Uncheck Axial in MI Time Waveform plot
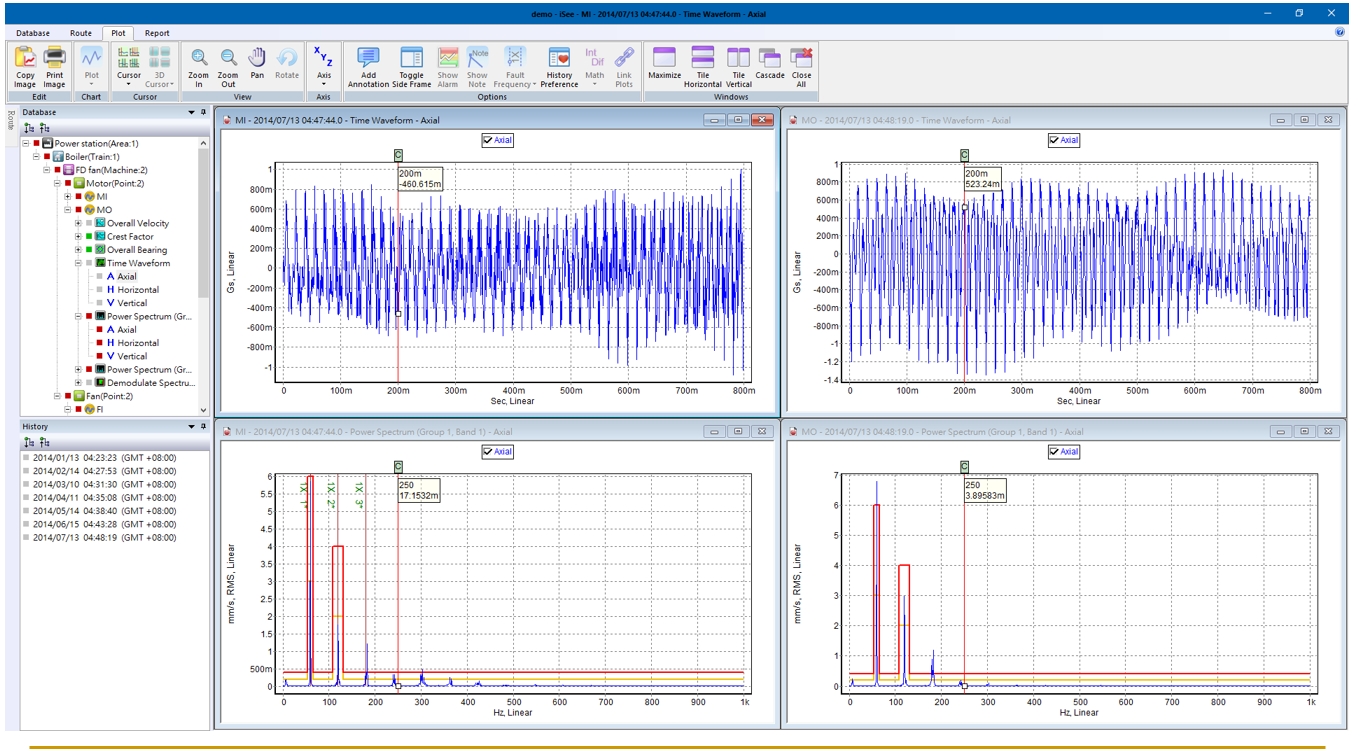 pos(488,141)
